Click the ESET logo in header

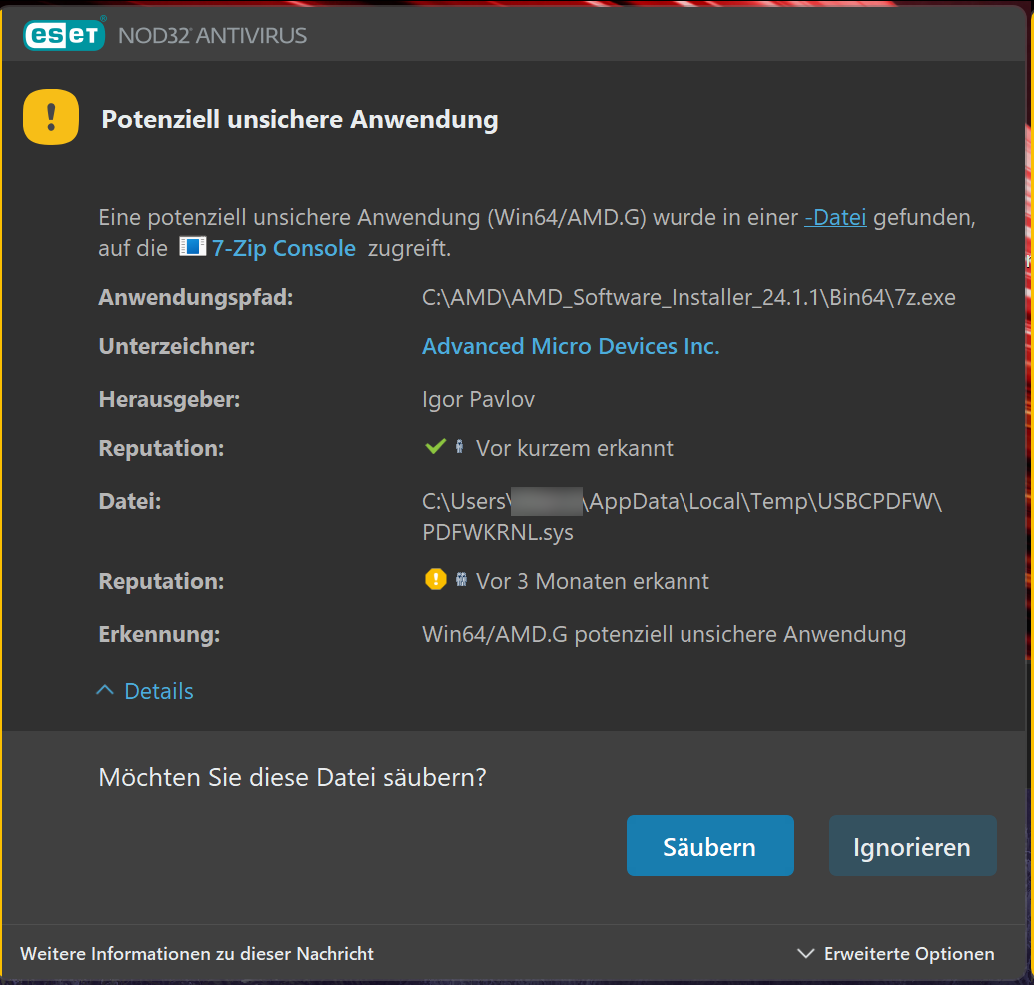pyautogui.click(x=64, y=35)
